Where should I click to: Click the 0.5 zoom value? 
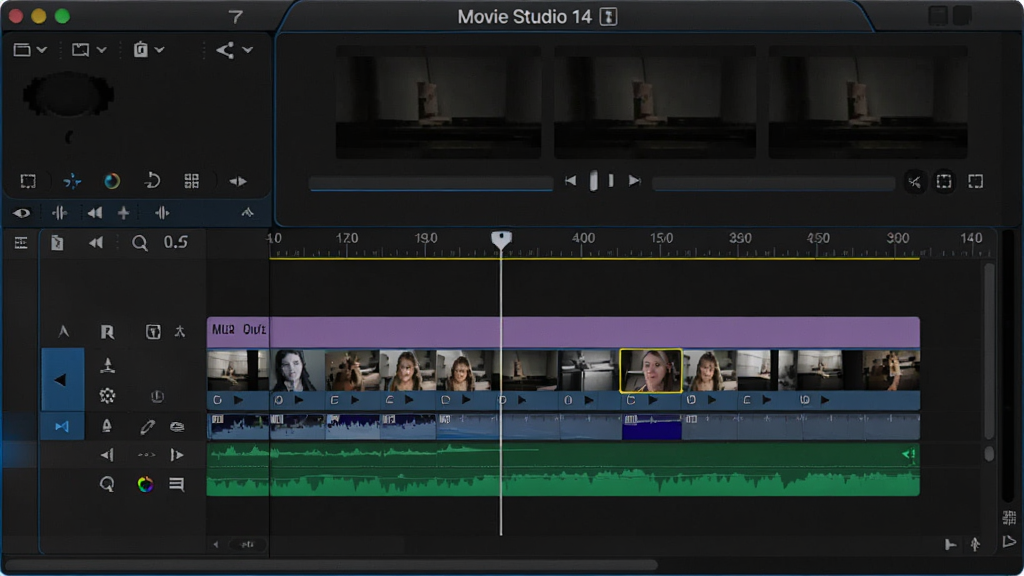176,242
